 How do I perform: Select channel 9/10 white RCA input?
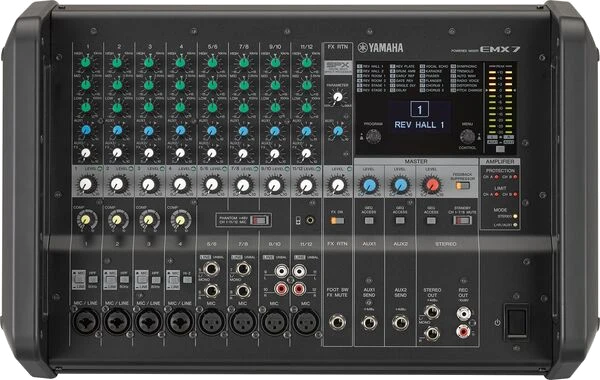pos(281,272)
